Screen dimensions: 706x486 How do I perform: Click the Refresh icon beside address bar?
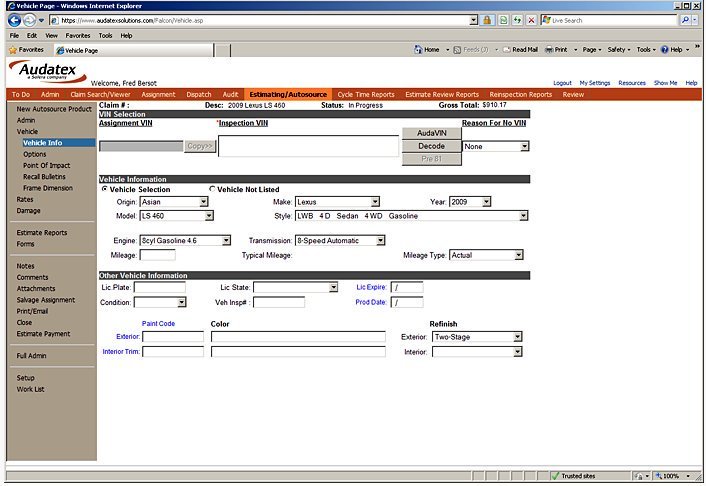click(x=517, y=20)
